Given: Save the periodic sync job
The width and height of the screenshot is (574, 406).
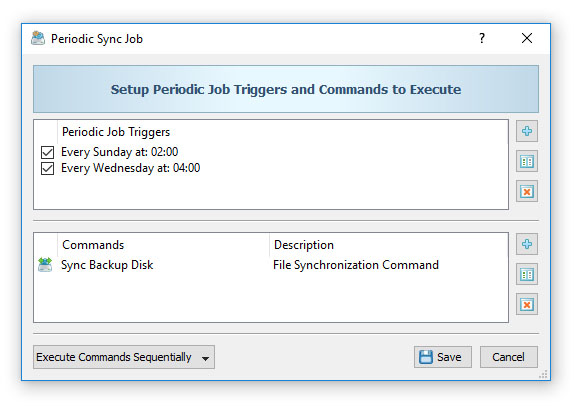Looking at the screenshot, I should coord(443,357).
